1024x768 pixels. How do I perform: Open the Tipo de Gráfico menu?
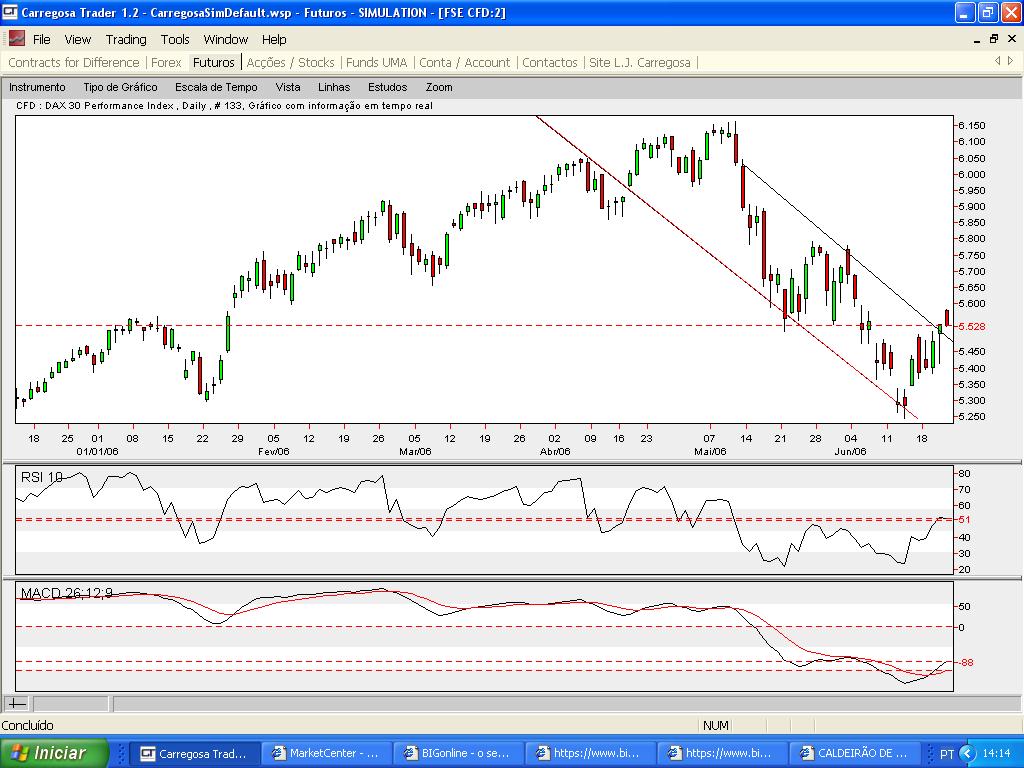[120, 87]
